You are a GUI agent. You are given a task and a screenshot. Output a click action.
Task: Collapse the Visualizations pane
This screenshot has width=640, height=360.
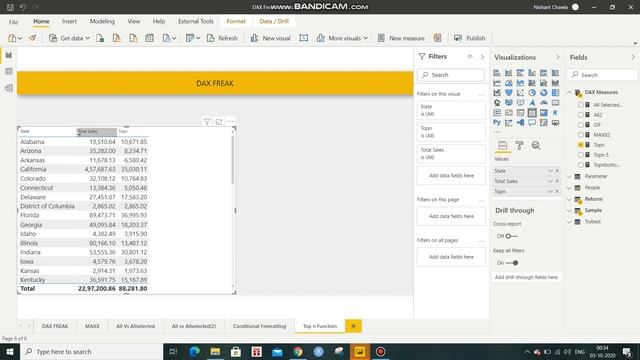558,57
